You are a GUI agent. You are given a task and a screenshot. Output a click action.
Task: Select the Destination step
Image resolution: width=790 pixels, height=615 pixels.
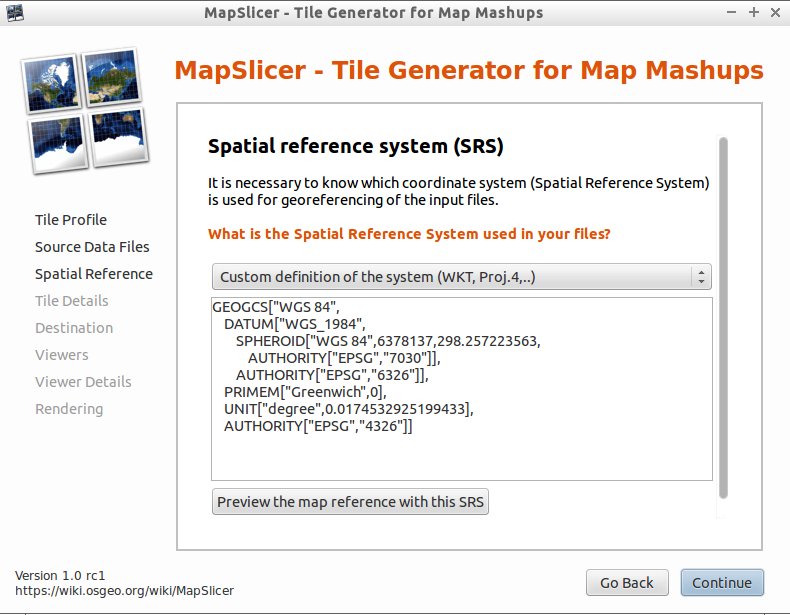(74, 328)
